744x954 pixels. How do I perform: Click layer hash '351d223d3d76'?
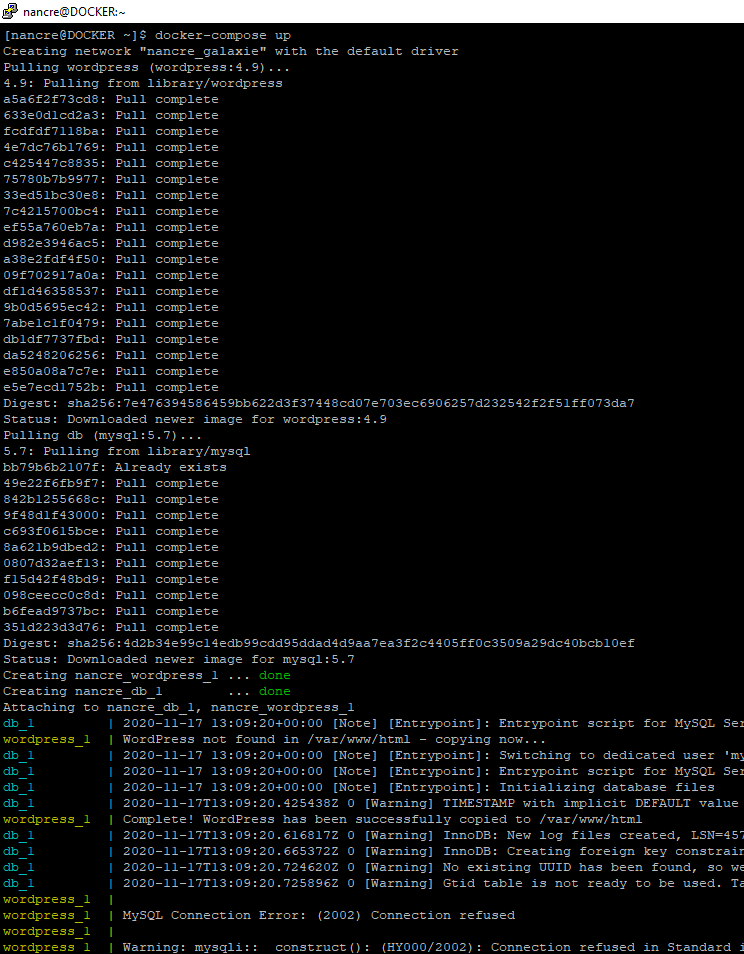(x=50, y=627)
